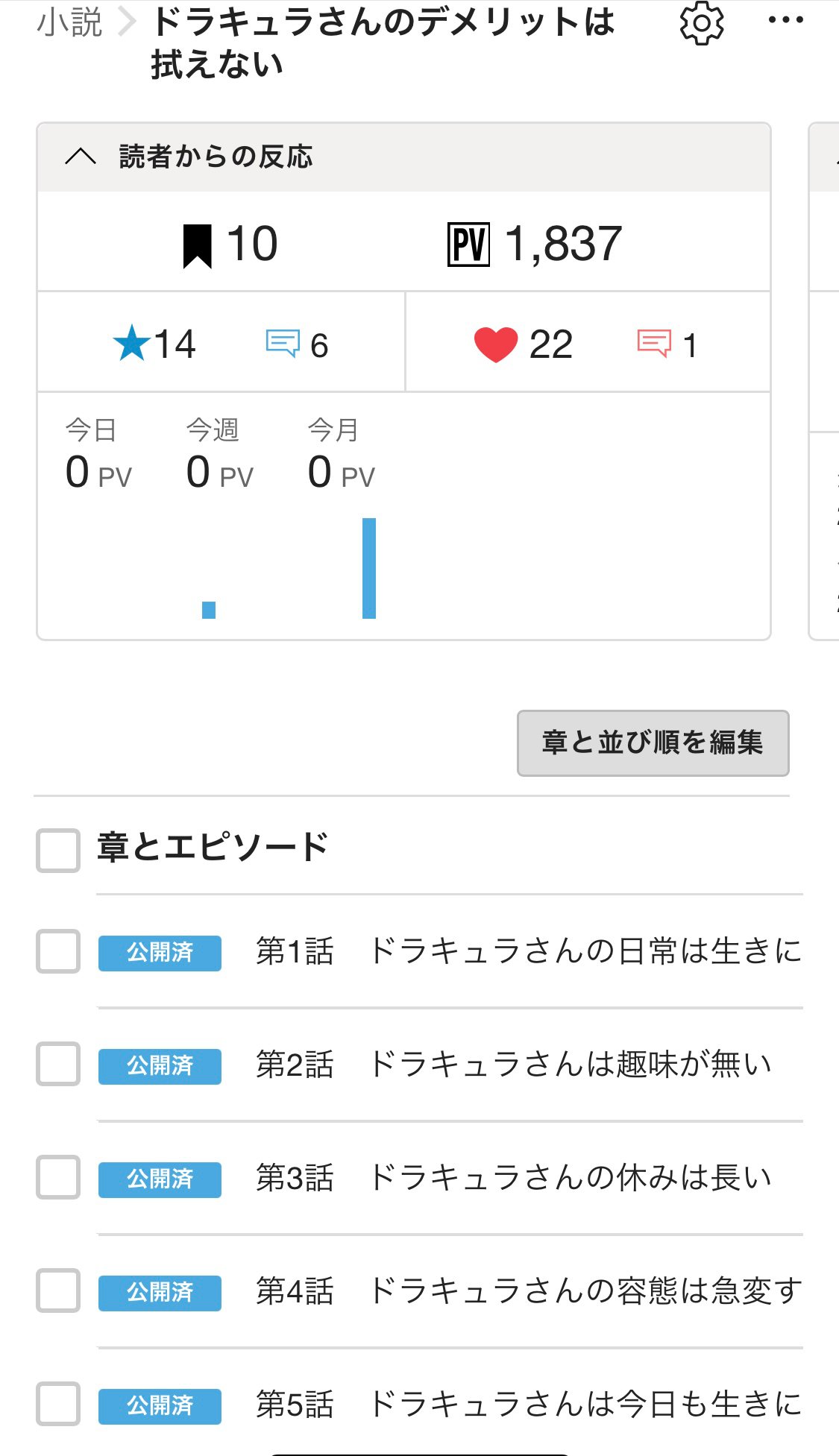The height and width of the screenshot is (1456, 839).
Task: Open episode 第2話 ドラキュラさんは趣味が無い
Action: [x=513, y=1064]
